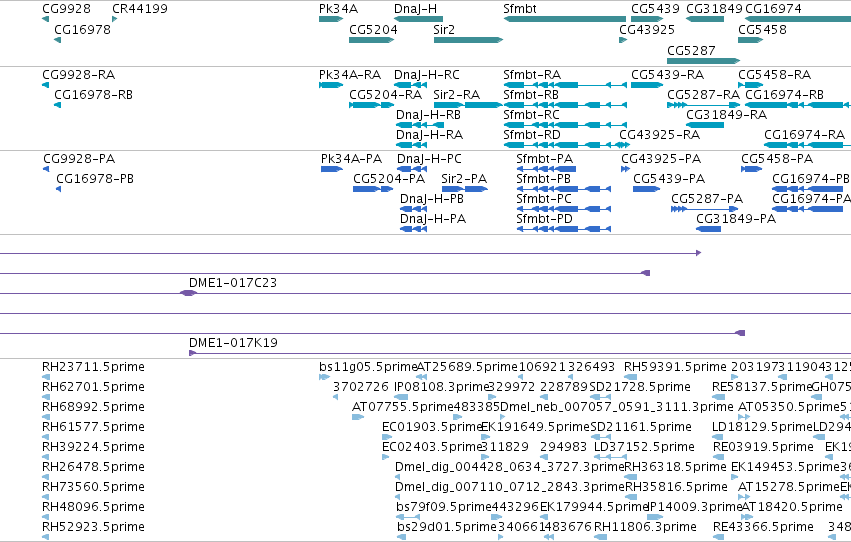The width and height of the screenshot is (851, 542).
Task: Select the CG31849-PA protein feature
Action: [708, 229]
